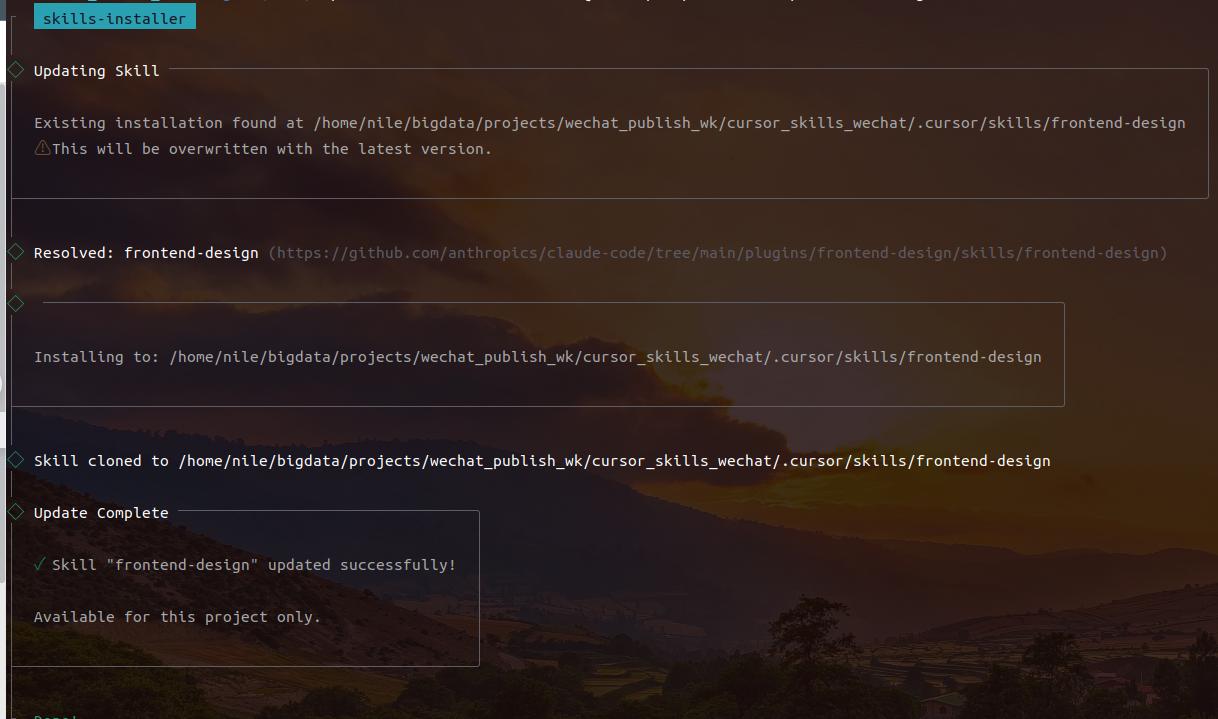Click the diamond marker beside Updating Skill
1218x719 pixels.
point(16,70)
